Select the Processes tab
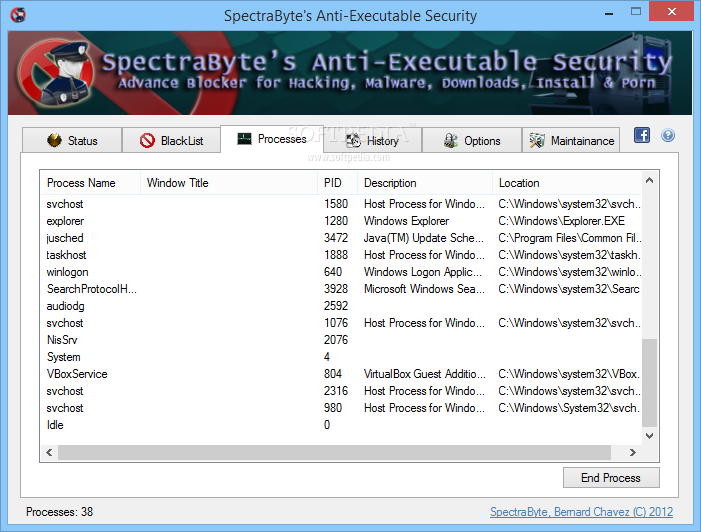 click(272, 139)
